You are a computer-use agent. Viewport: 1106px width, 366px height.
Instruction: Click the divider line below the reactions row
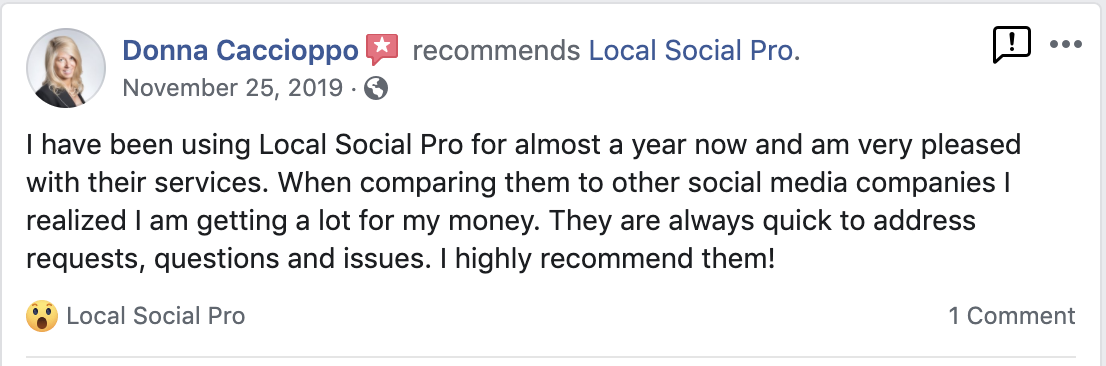coord(551,357)
